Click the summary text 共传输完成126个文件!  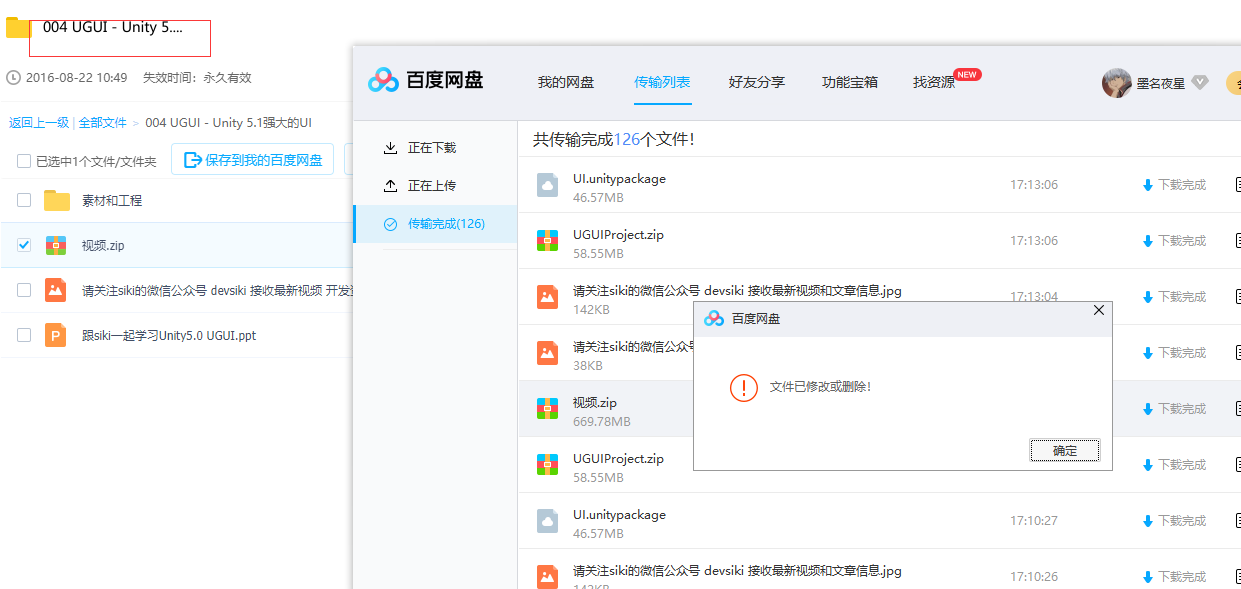coord(613,139)
